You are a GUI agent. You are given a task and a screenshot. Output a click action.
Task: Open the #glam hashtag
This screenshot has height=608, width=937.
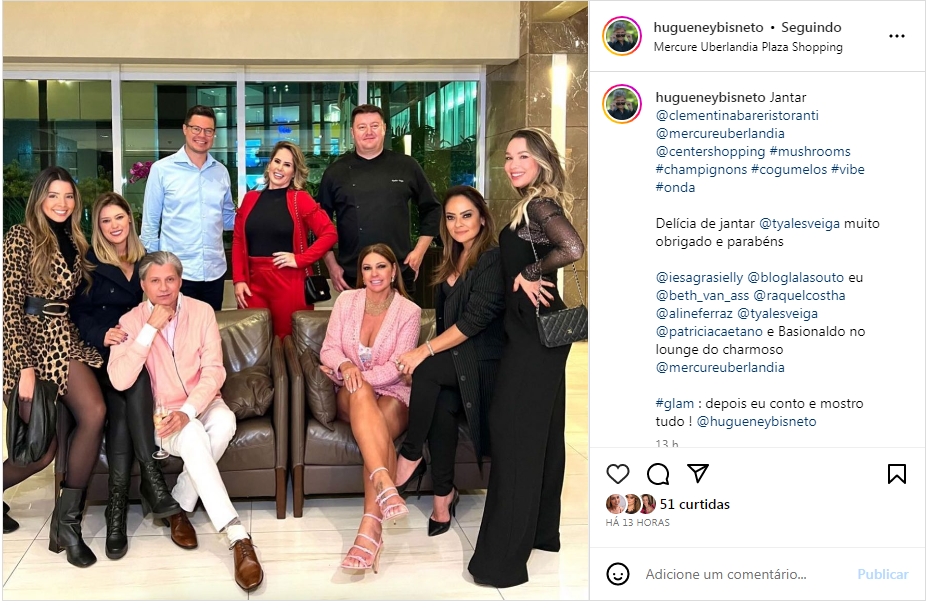(x=675, y=404)
